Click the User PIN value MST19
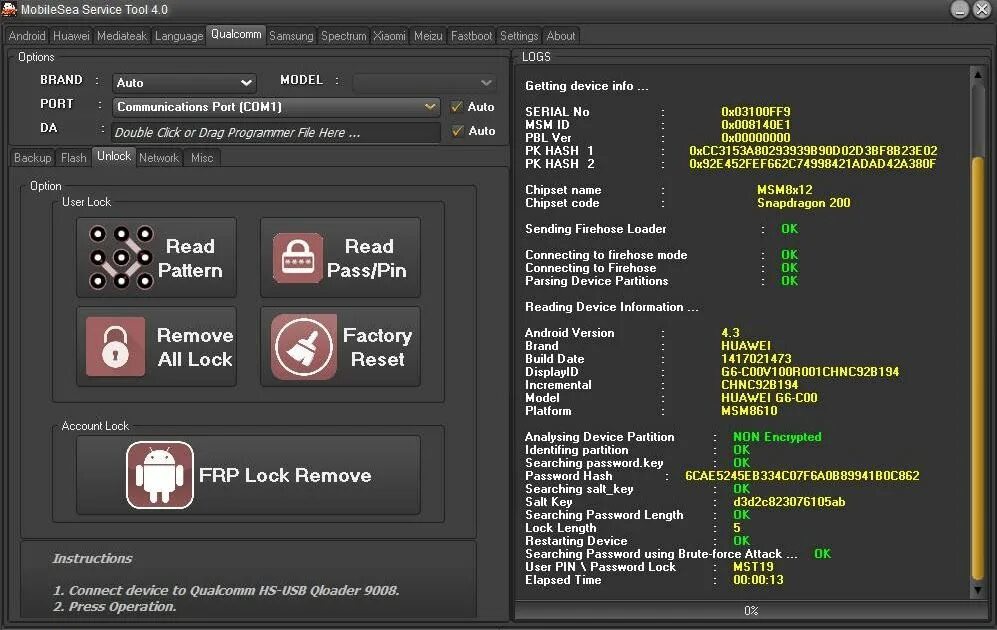 [753, 567]
